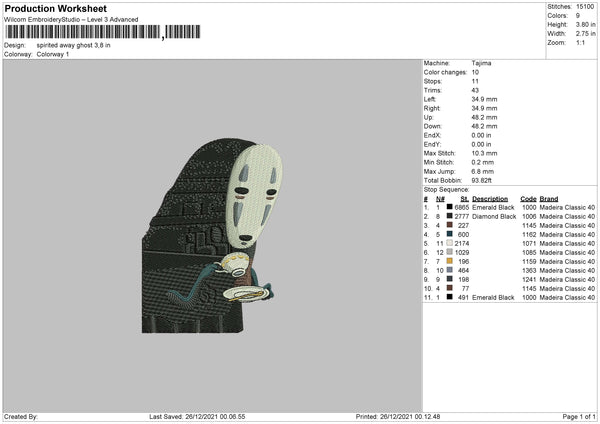The width and height of the screenshot is (600, 424).
Task: Click stitch count '6865' in row 1
Action: pyautogui.click(x=461, y=207)
